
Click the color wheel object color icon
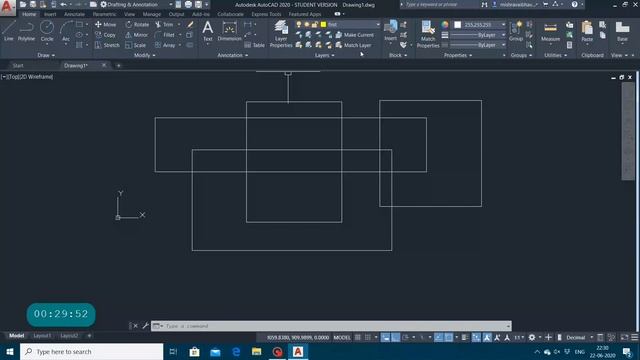tap(445, 24)
